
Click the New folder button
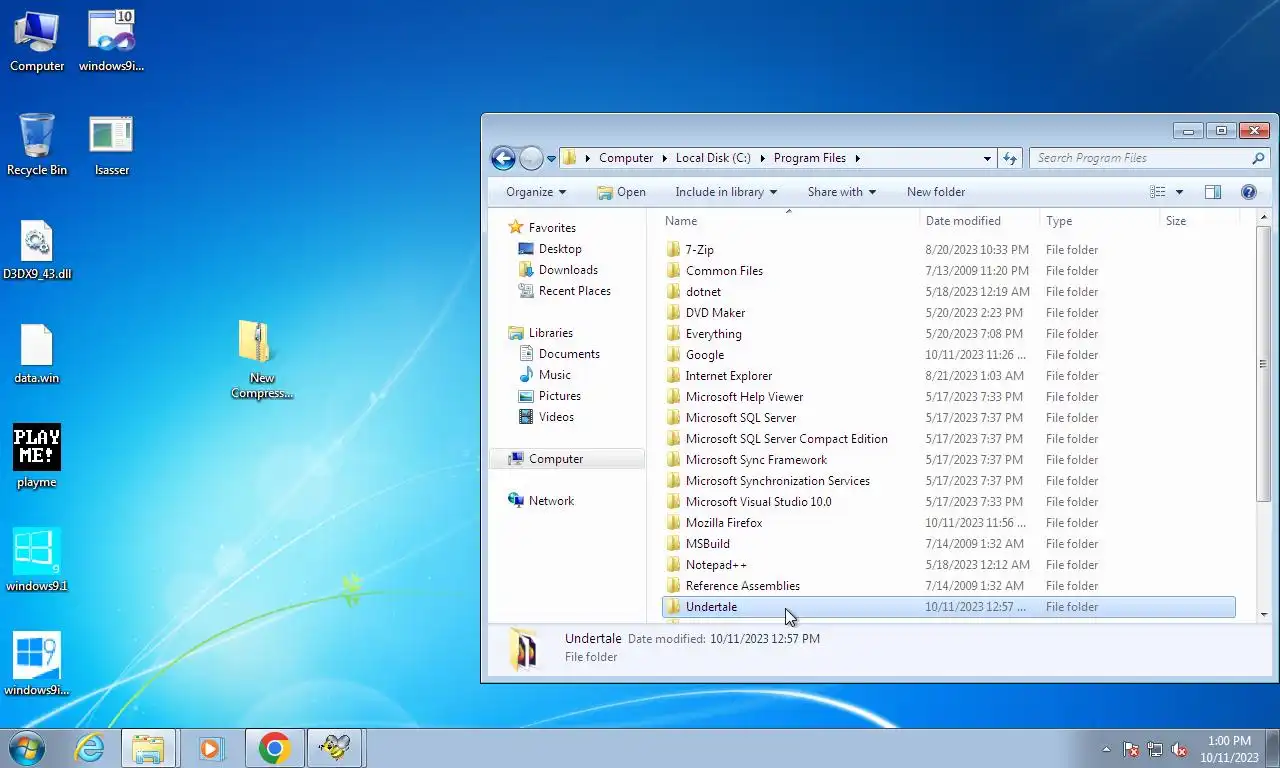[936, 192]
